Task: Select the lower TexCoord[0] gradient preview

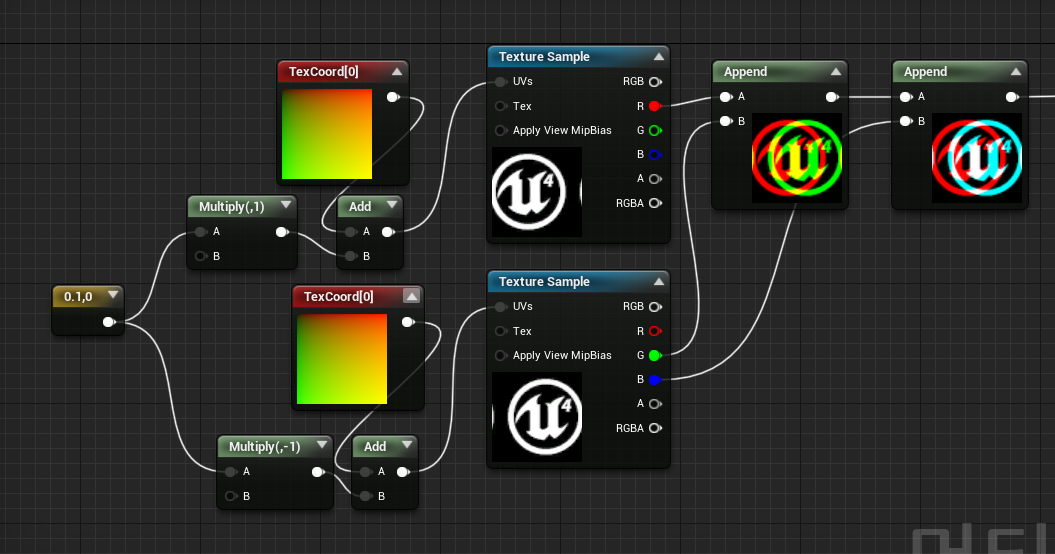Action: point(342,359)
